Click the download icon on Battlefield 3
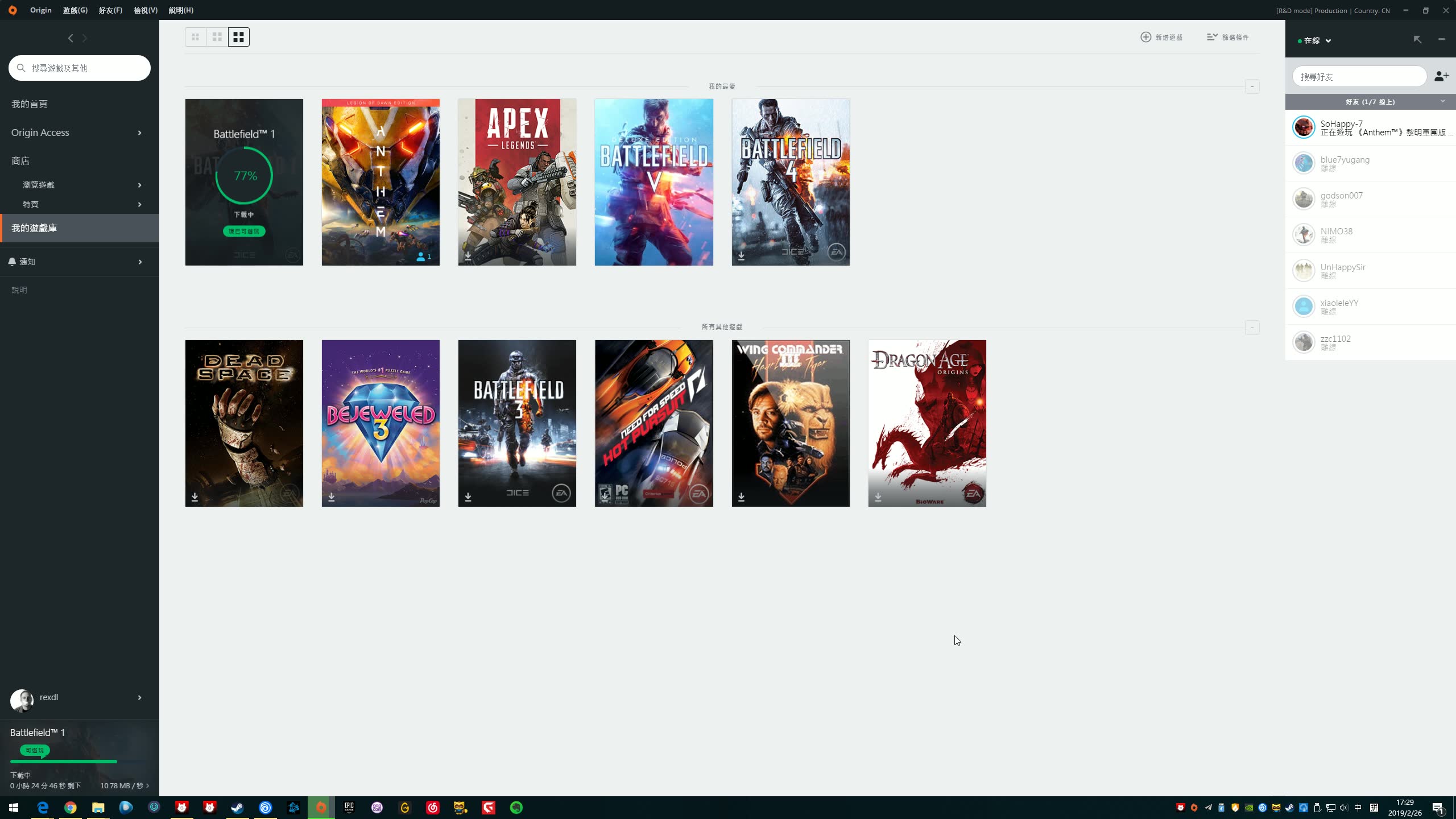The image size is (1456, 819). [468, 498]
